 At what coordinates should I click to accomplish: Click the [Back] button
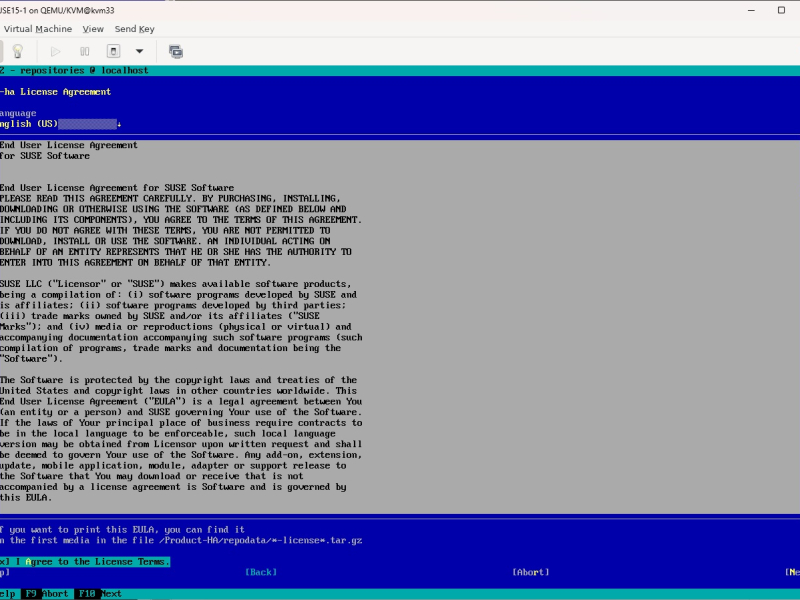pos(261,572)
